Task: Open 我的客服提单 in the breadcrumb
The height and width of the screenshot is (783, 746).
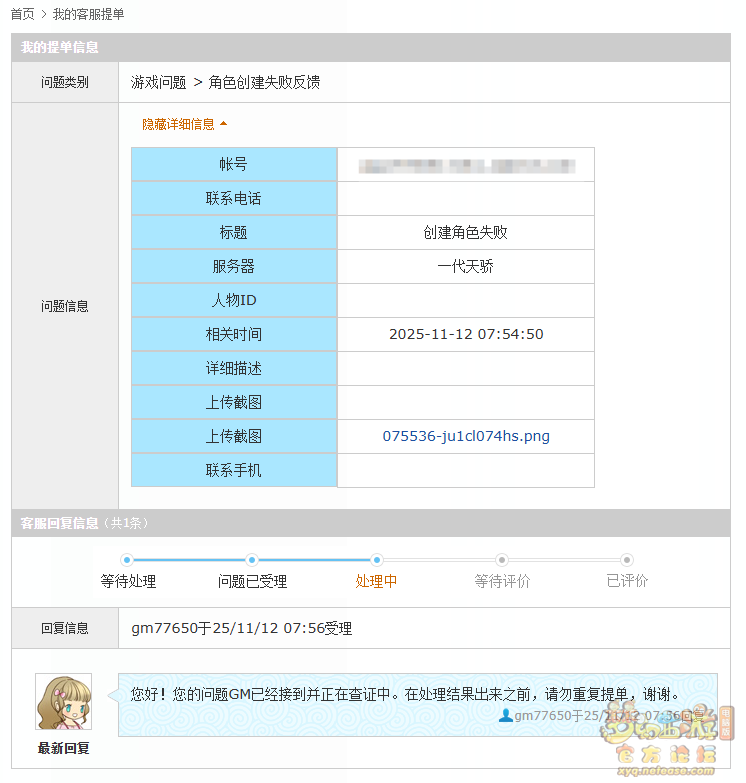Action: tap(88, 14)
